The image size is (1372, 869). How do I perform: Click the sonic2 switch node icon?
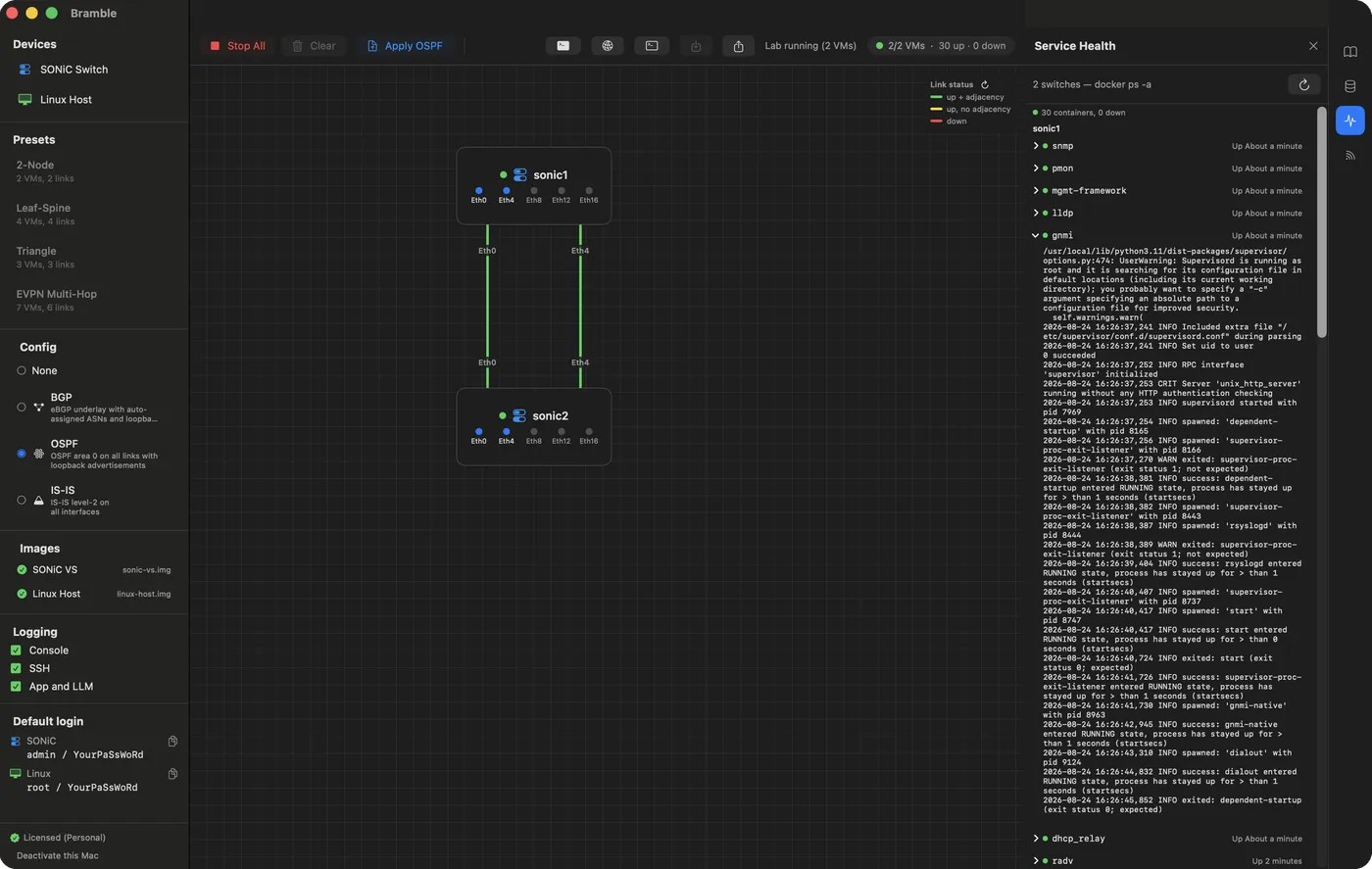(x=519, y=415)
